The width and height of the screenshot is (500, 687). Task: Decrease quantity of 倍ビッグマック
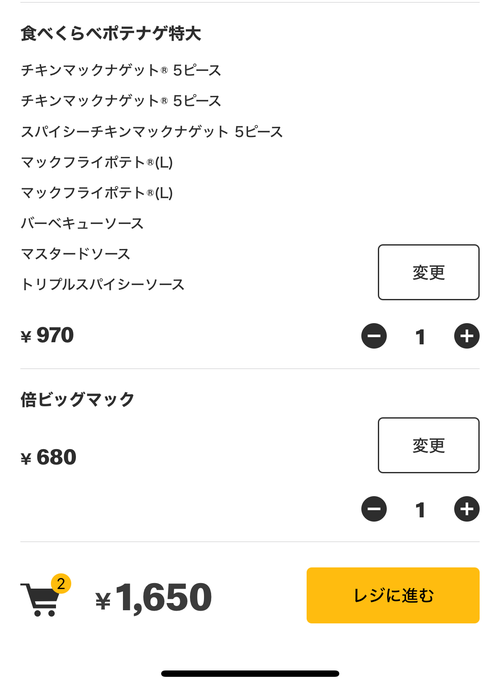374,509
